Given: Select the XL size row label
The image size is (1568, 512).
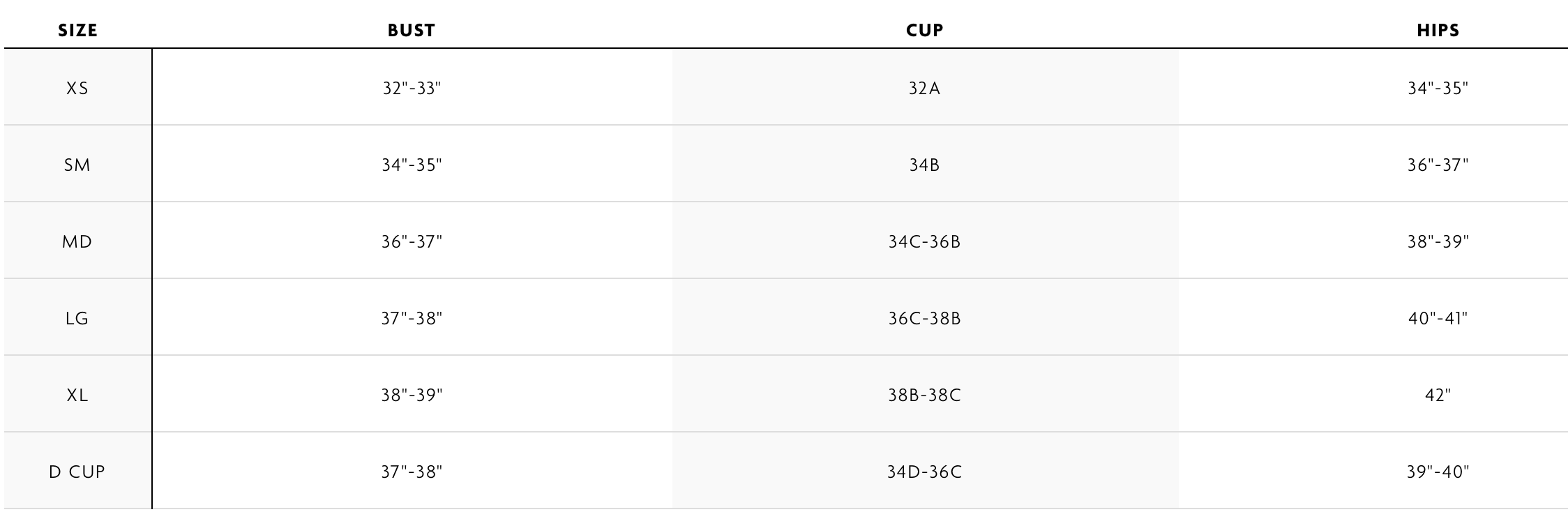Looking at the screenshot, I should coord(77,396).
